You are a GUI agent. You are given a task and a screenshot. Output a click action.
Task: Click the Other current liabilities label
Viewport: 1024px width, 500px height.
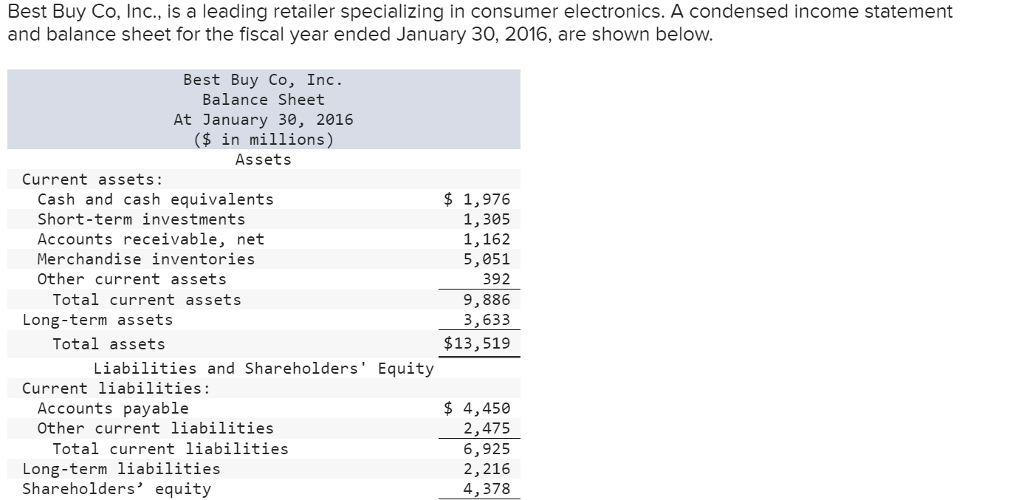(x=155, y=428)
